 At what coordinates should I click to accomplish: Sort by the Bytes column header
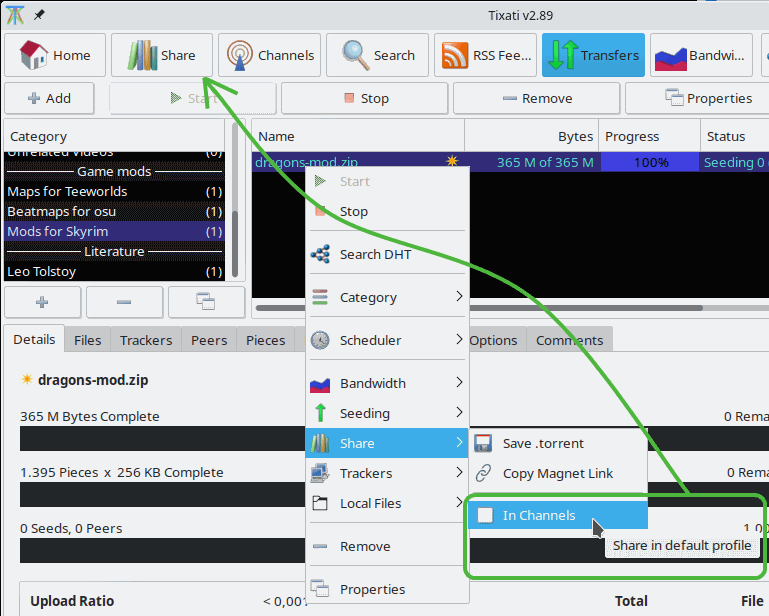point(531,136)
